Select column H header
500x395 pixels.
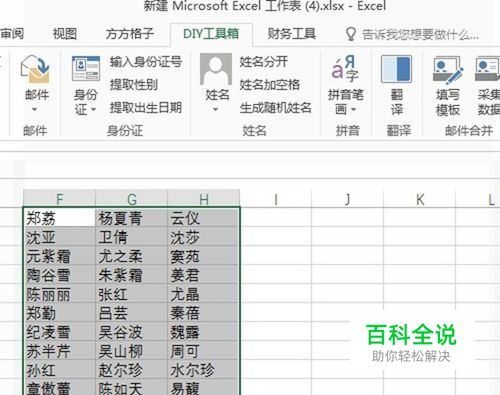pyautogui.click(x=203, y=199)
